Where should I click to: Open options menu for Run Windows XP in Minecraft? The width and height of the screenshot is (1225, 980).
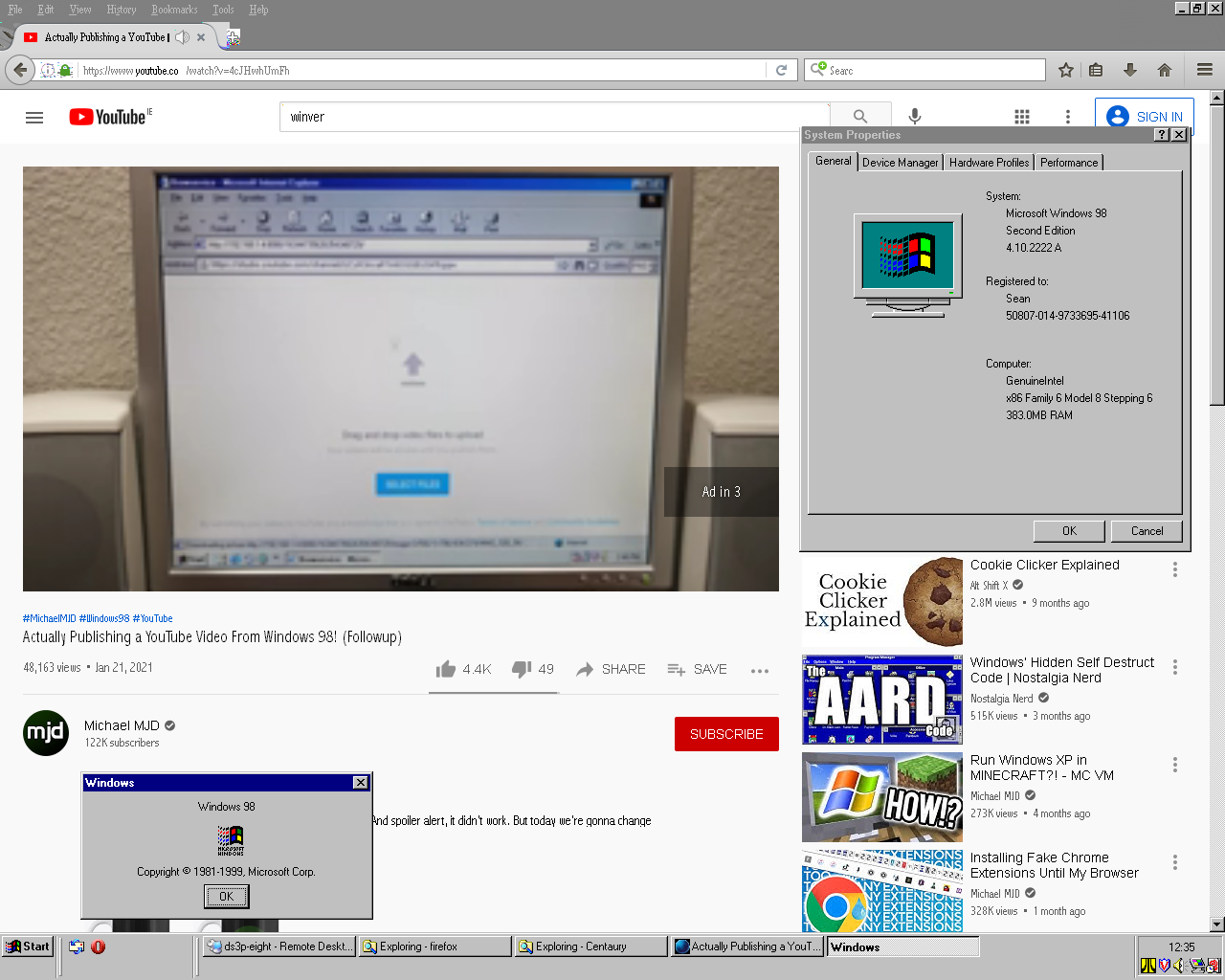click(1175, 765)
